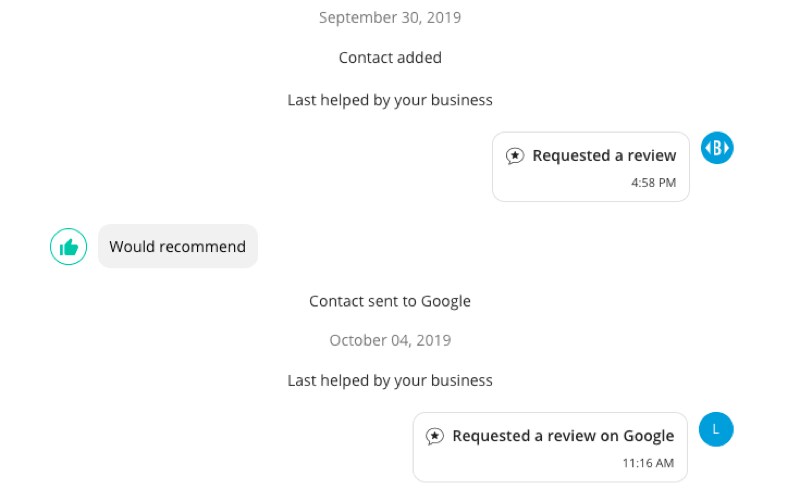
Task: Click Last helped by your business under Contact added
Action: point(390,100)
